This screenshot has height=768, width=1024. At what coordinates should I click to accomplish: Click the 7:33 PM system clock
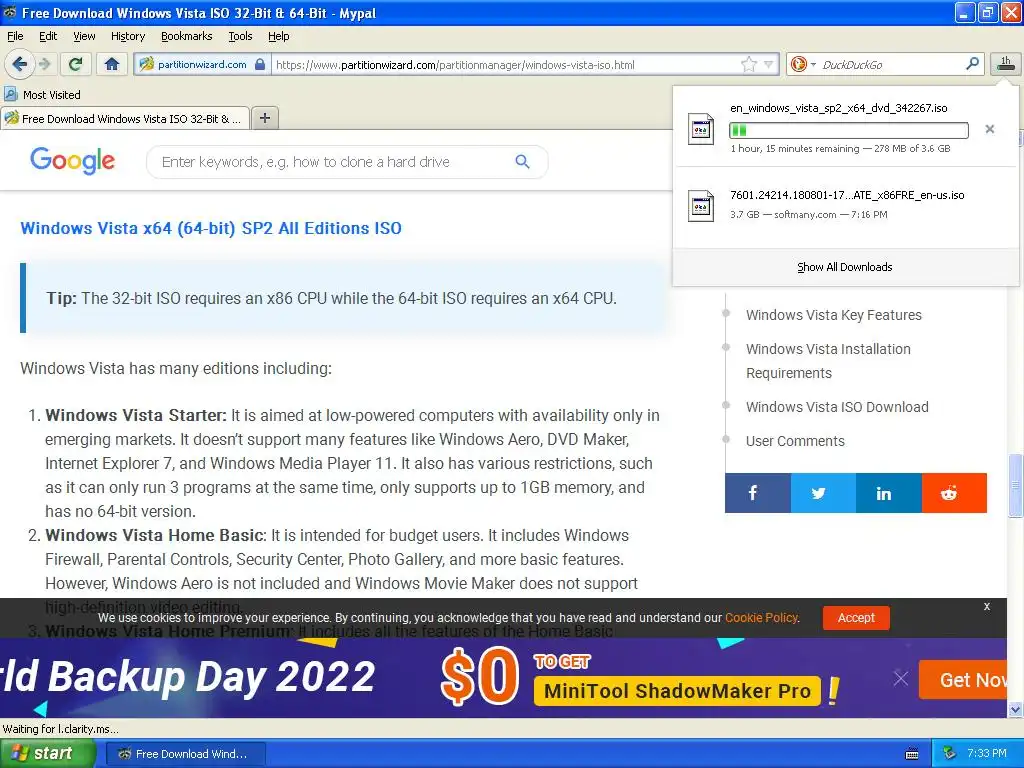pyautogui.click(x=987, y=753)
